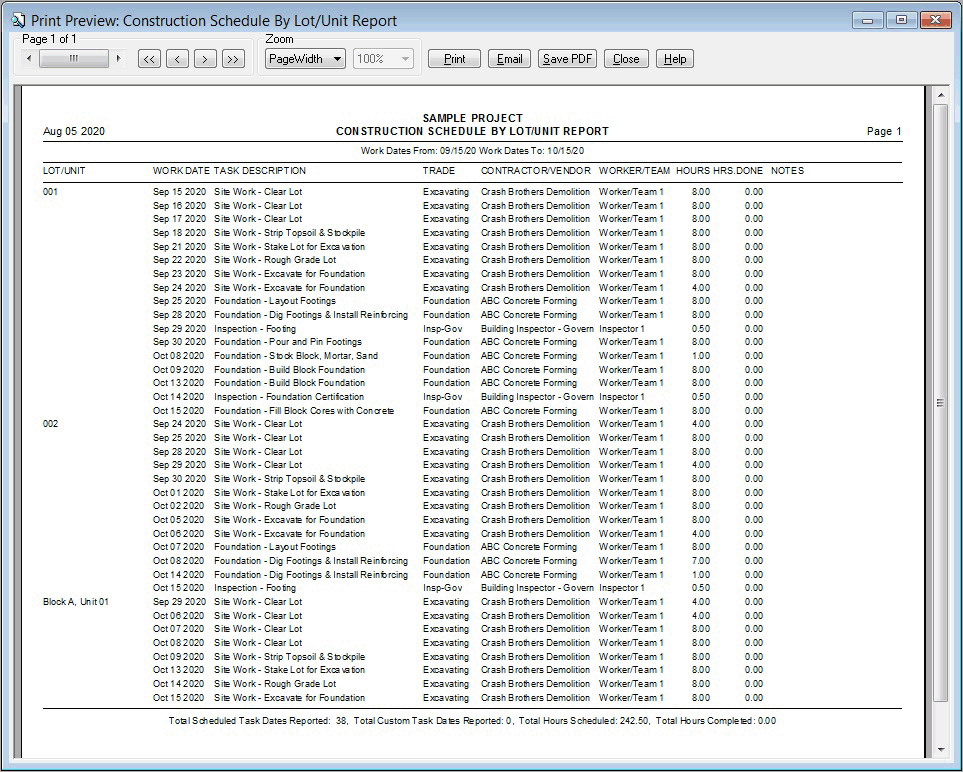Go to previous page with < button
The width and height of the screenshot is (963, 772).
177,59
